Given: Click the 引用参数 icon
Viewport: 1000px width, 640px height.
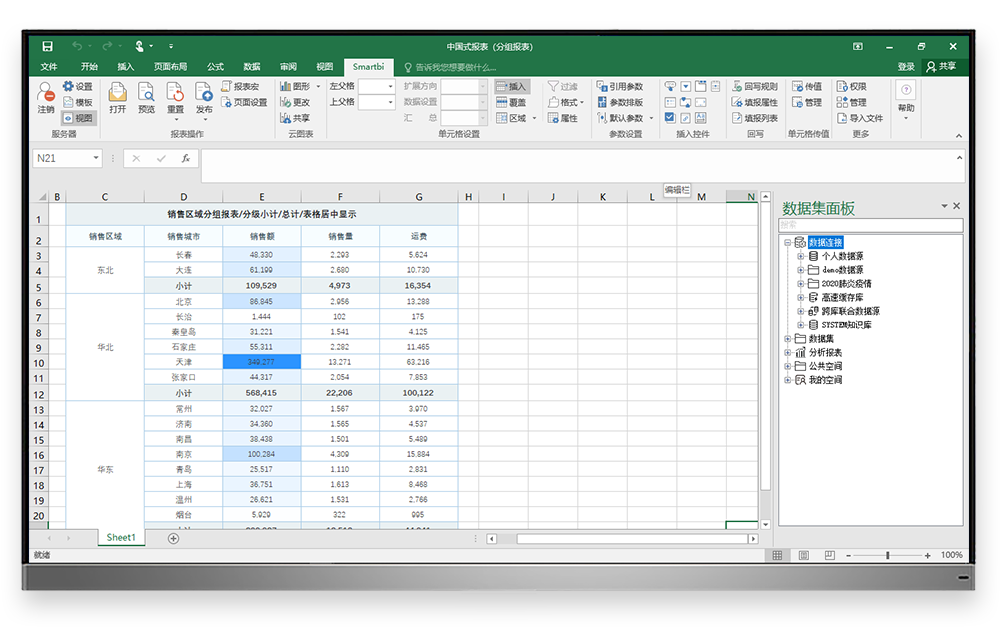Looking at the screenshot, I should (x=620, y=87).
